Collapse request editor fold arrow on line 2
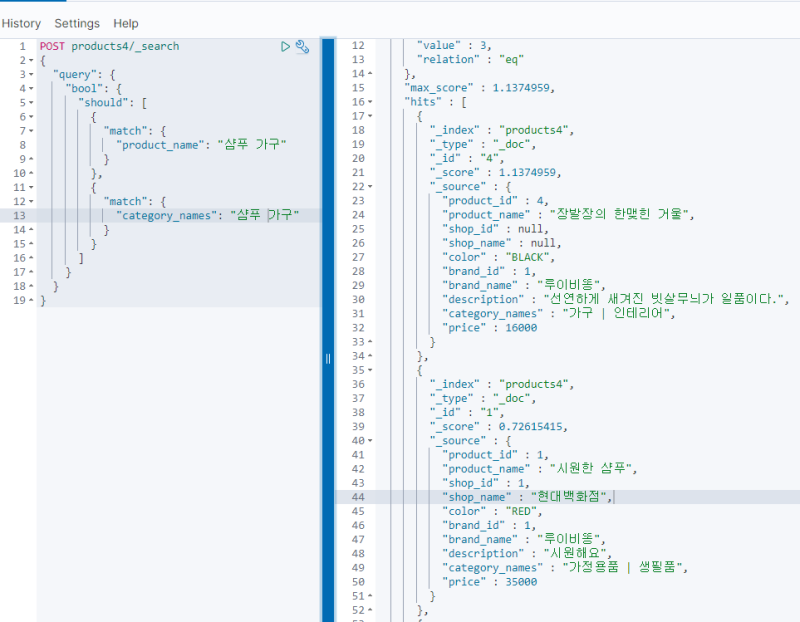Screen dimensions: 800x622 coord(31,61)
